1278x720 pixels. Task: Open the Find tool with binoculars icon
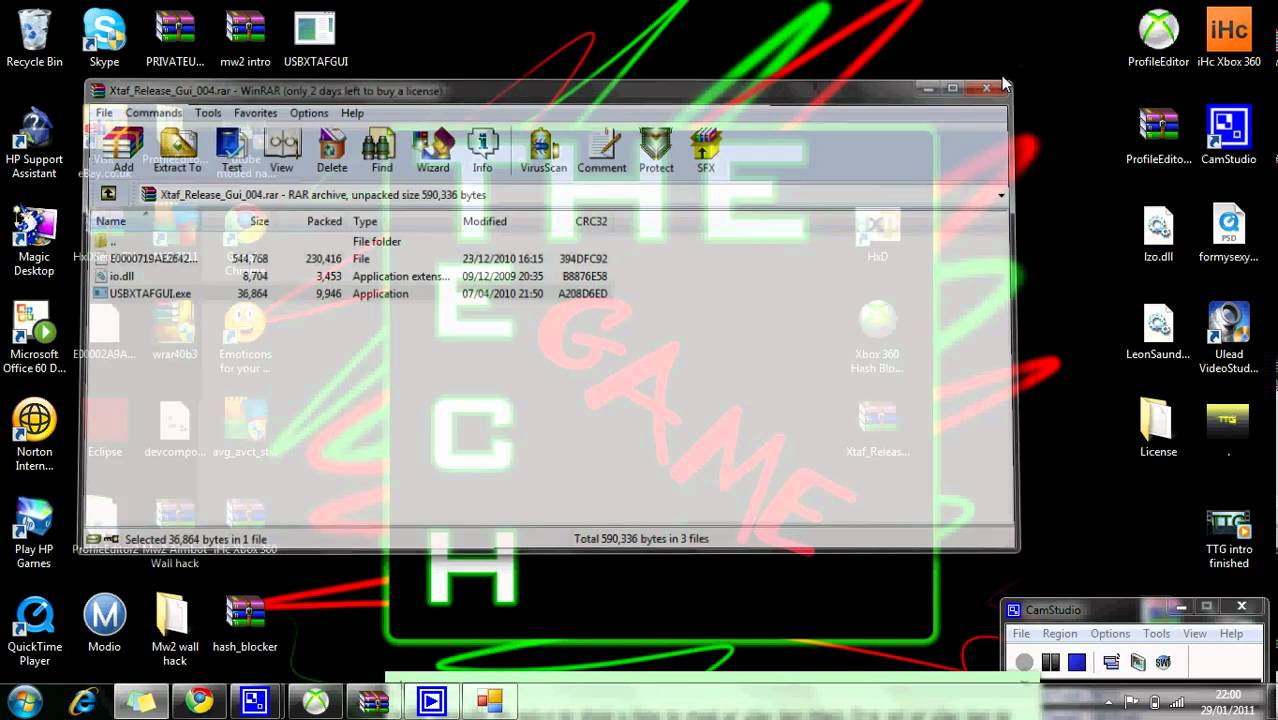pos(382,151)
